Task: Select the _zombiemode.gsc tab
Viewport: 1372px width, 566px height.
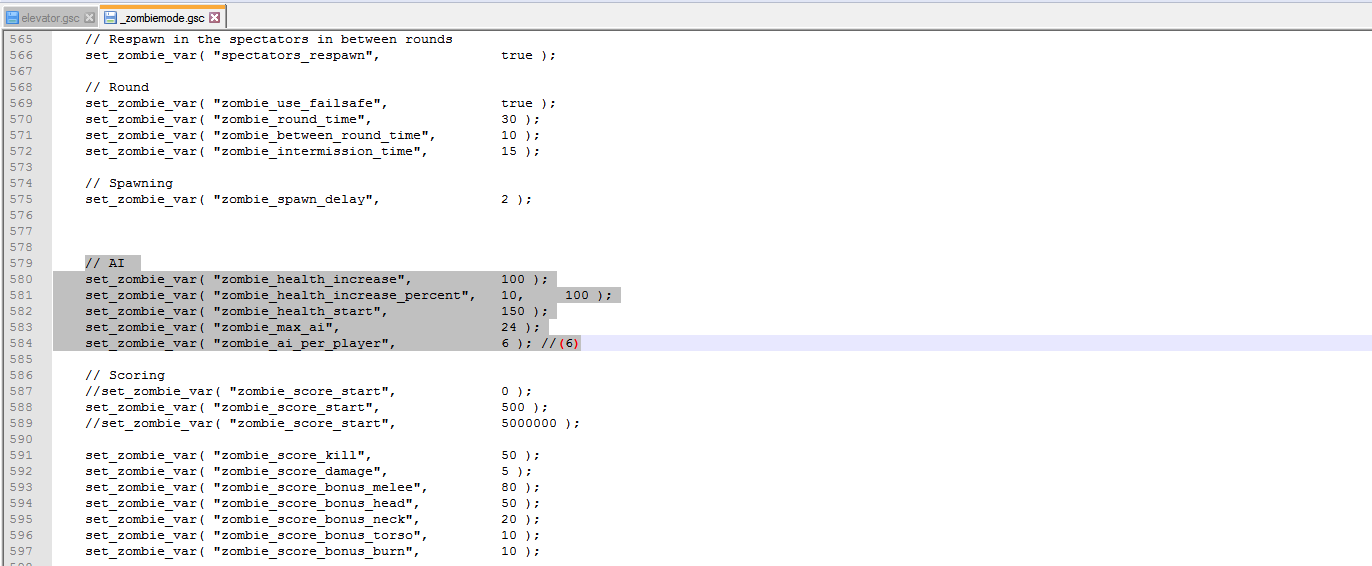Action: [x=162, y=17]
